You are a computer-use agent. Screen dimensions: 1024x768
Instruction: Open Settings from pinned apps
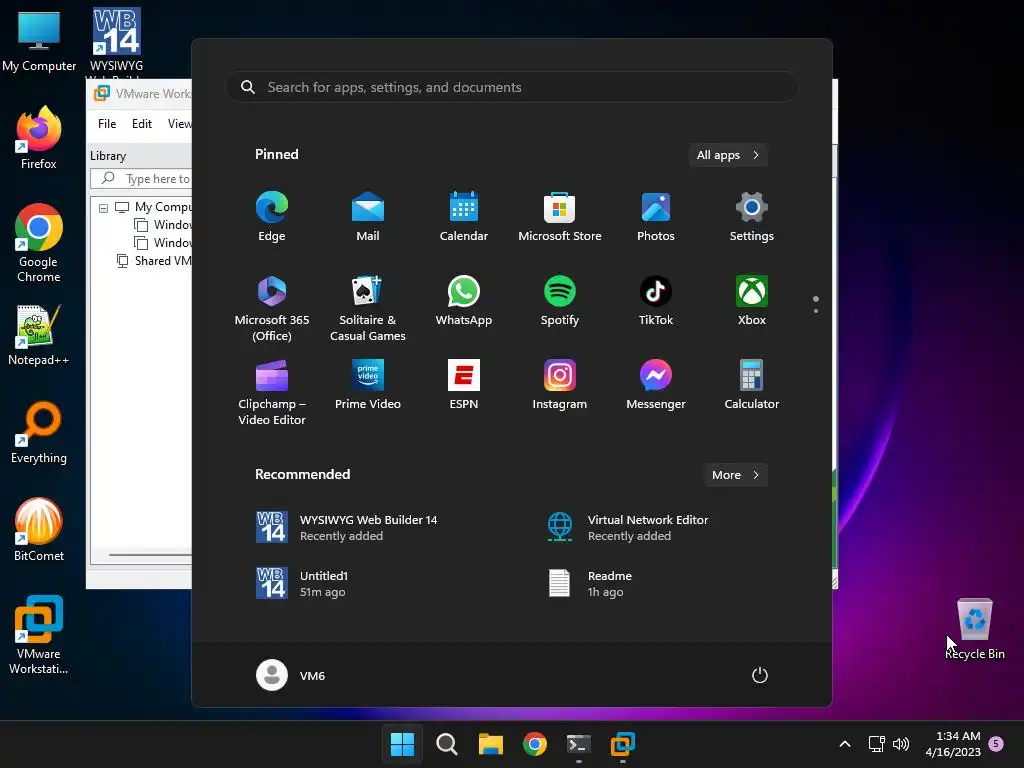point(752,217)
